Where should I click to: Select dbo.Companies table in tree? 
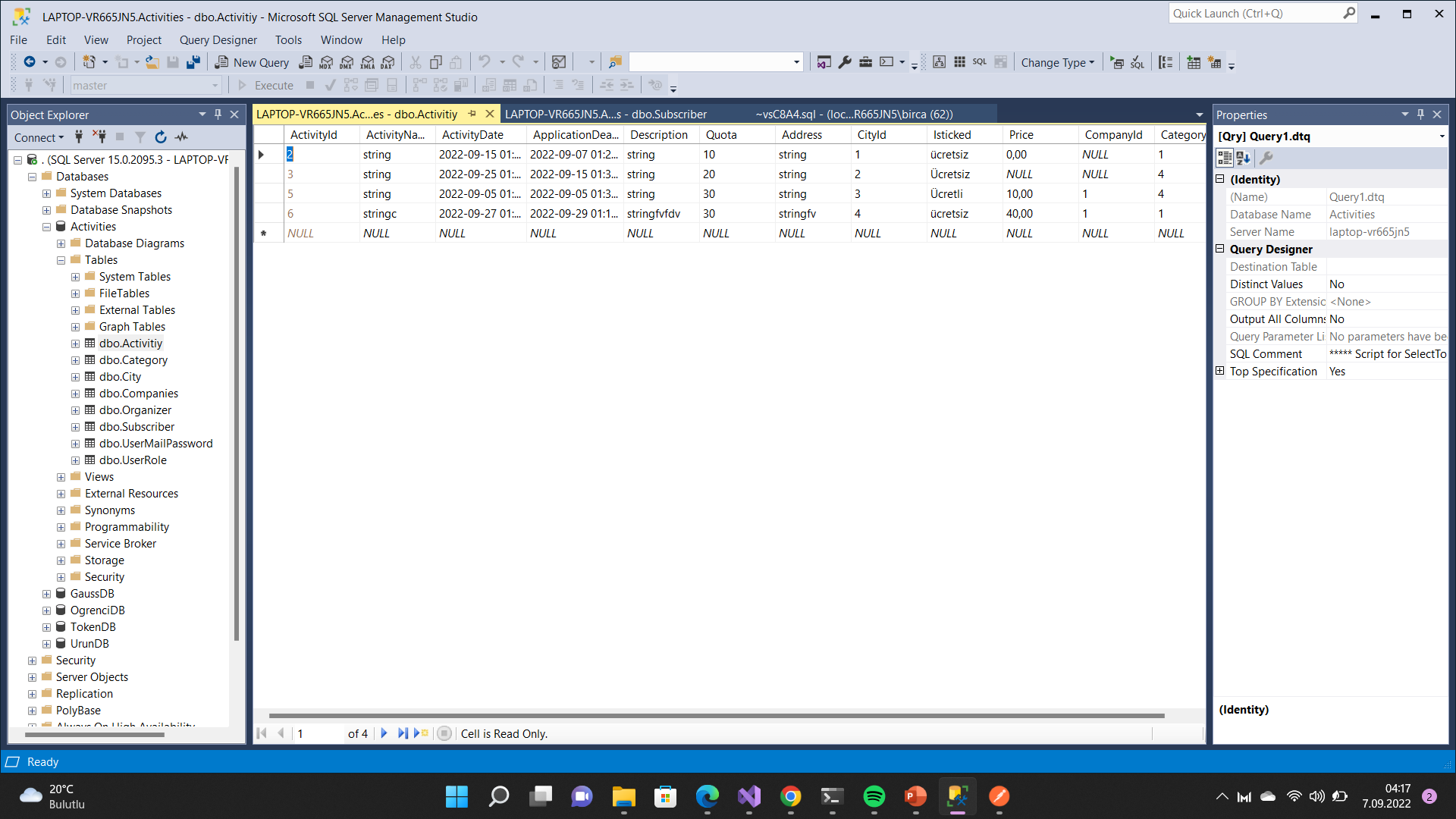click(x=139, y=394)
